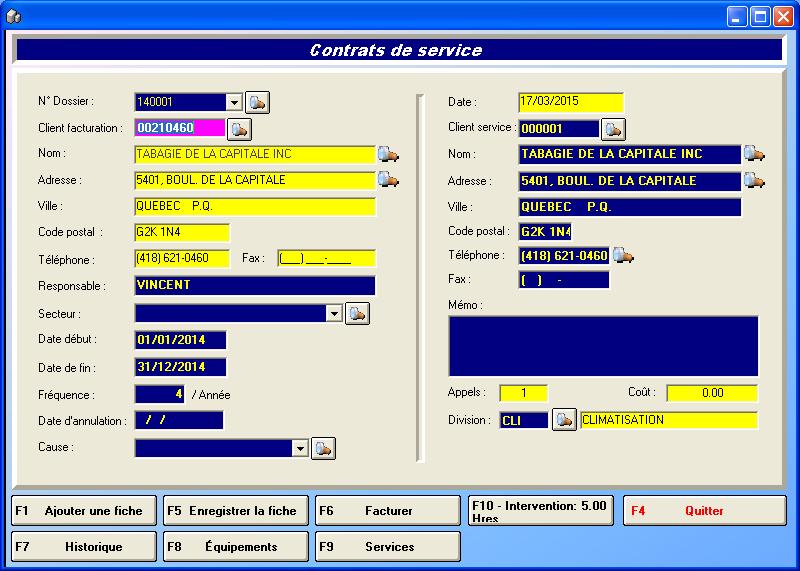Click icon beside service Téléphone field
Screen dimensions: 800x571
(x=623, y=256)
